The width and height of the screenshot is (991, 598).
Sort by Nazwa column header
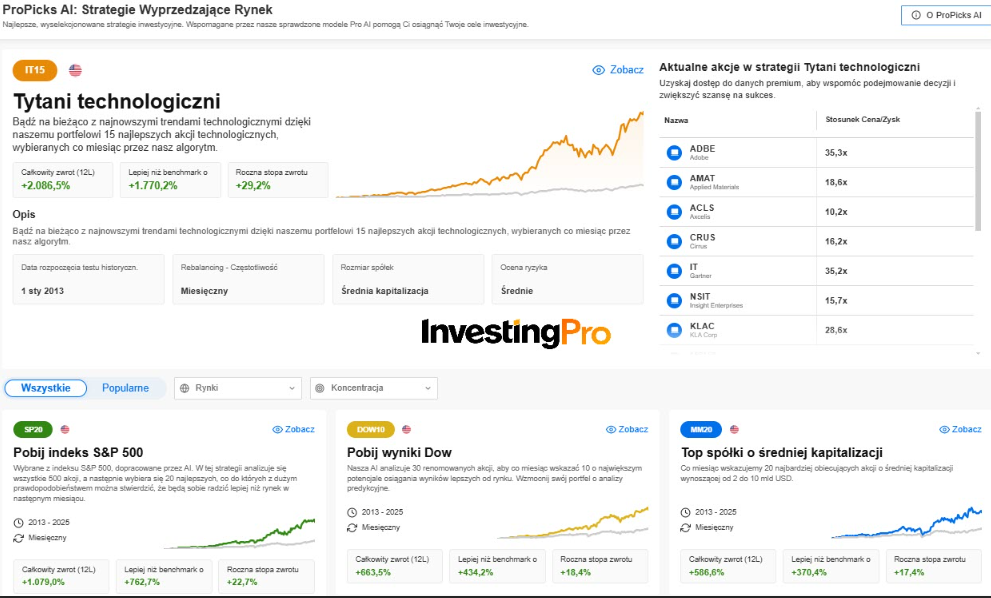[x=676, y=120]
